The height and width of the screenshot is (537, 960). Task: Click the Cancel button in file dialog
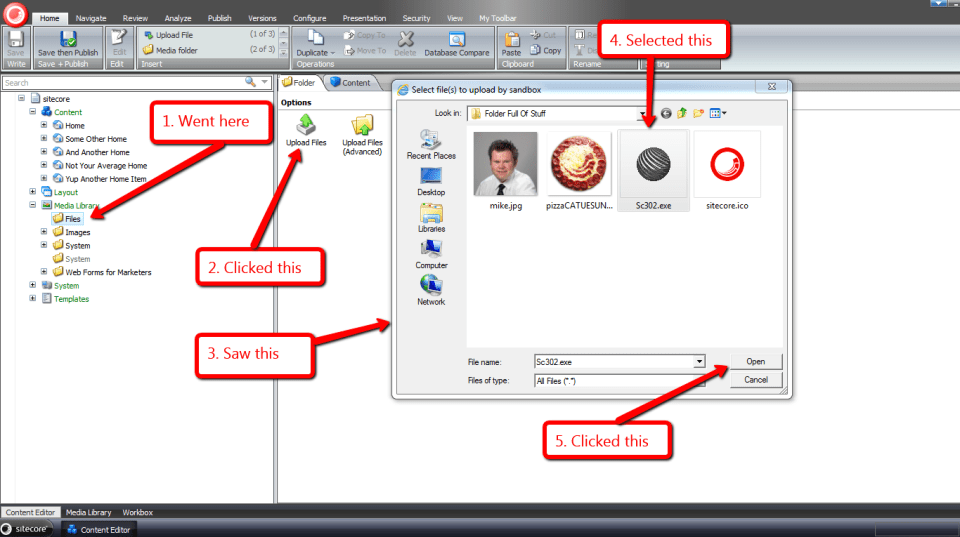click(755, 380)
